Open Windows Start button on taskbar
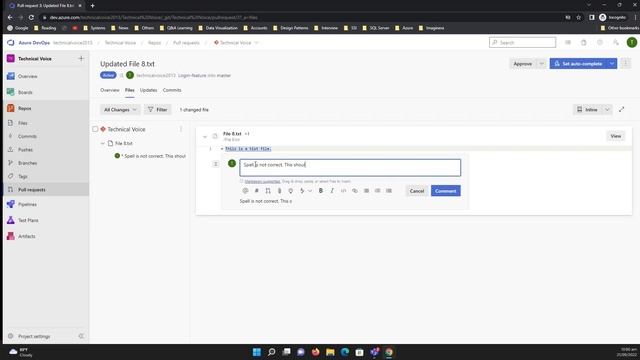This screenshot has height=360, width=640. (257, 352)
